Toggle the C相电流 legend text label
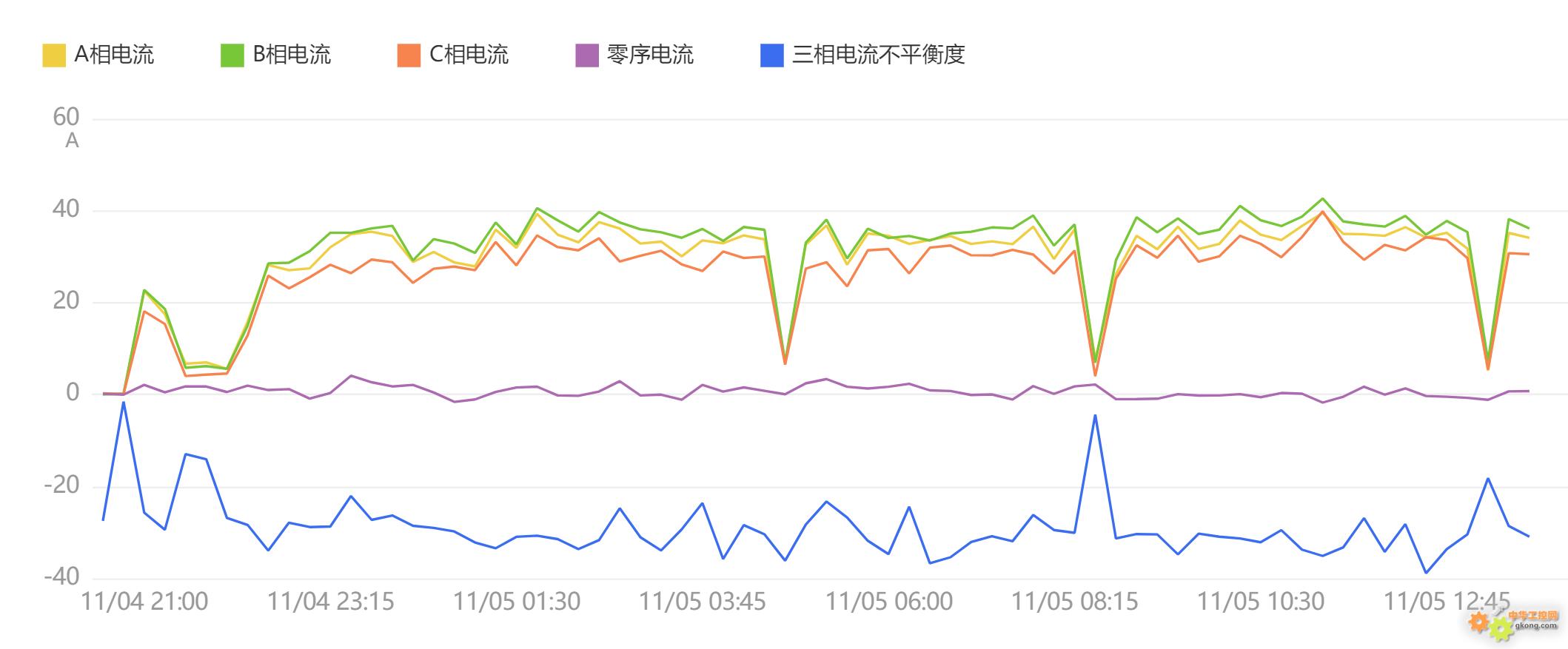This screenshot has width=1568, height=649. tap(469, 55)
